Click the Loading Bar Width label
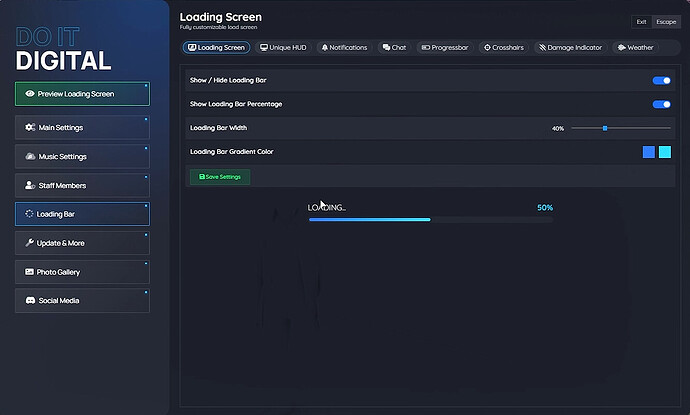This screenshot has width=690, height=415. (x=218, y=128)
